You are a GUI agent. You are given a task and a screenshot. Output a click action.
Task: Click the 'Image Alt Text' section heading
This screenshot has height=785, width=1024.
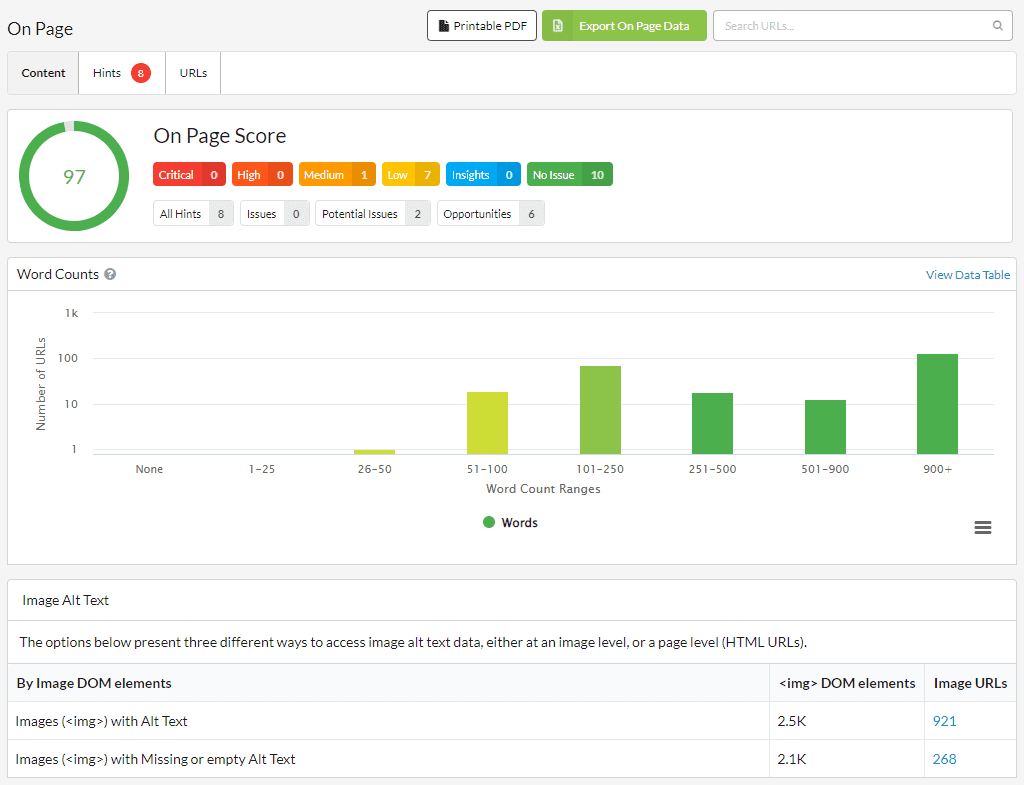[65, 600]
